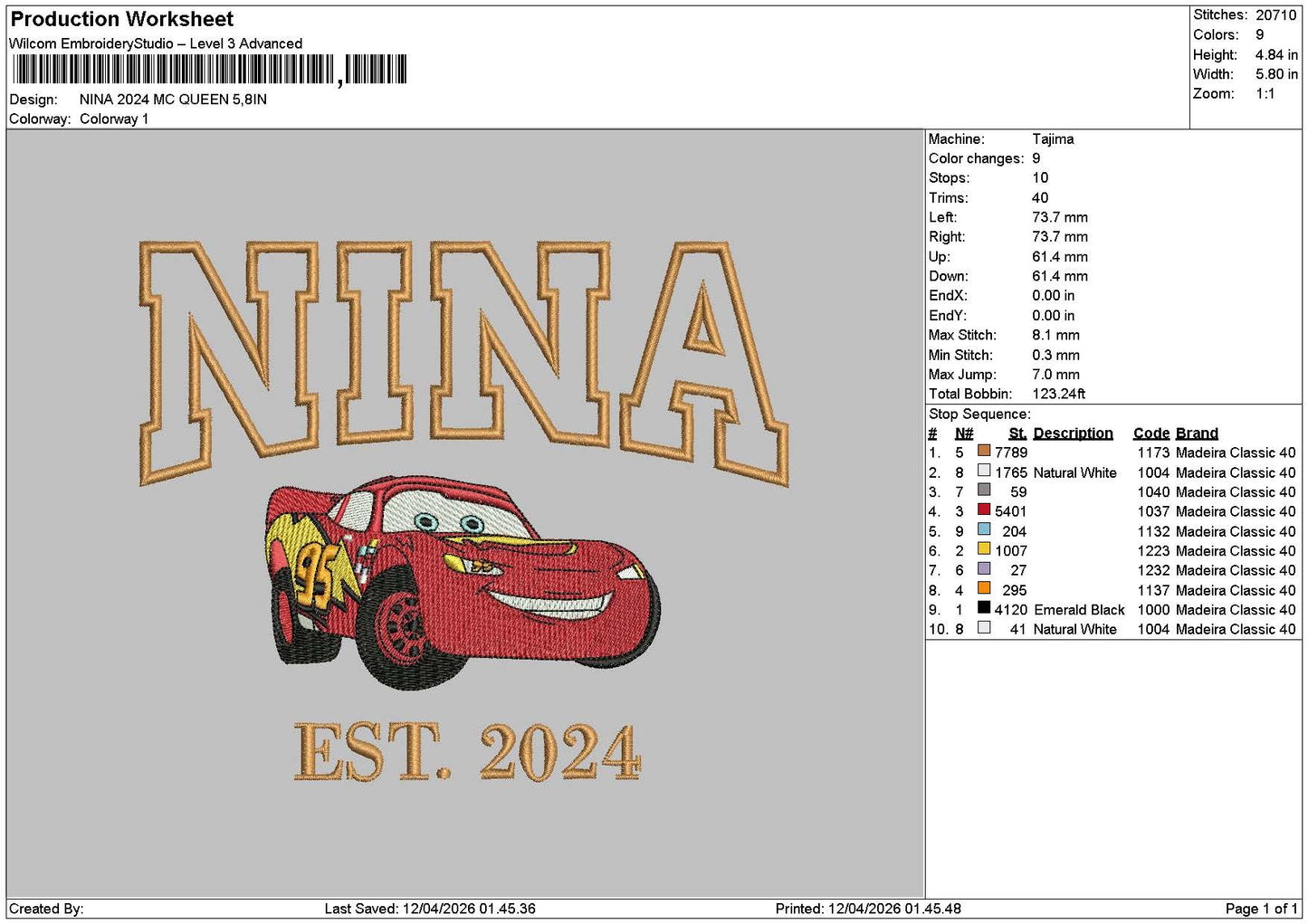This screenshot has height=924, width=1308.
Task: Click the Color changes value 9
Action: [1036, 158]
